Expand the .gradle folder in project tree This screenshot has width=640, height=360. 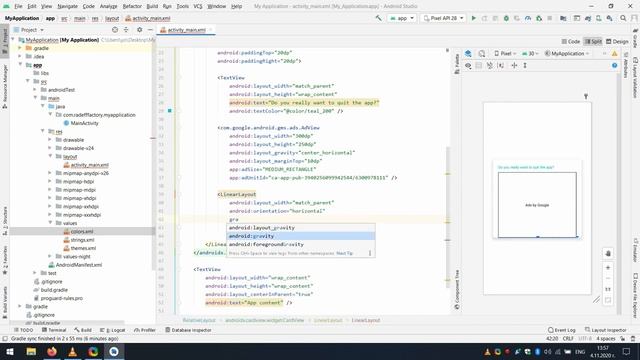[x=20, y=48]
